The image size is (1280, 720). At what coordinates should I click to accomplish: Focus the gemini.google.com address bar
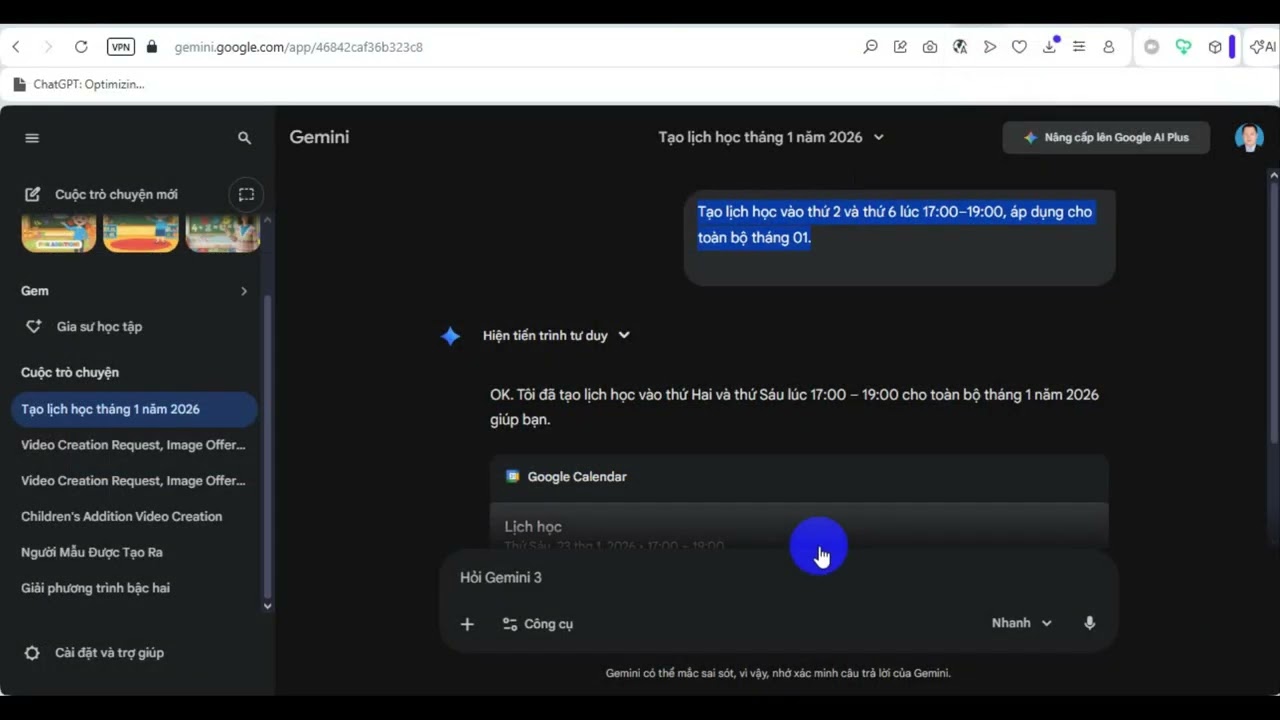[299, 47]
